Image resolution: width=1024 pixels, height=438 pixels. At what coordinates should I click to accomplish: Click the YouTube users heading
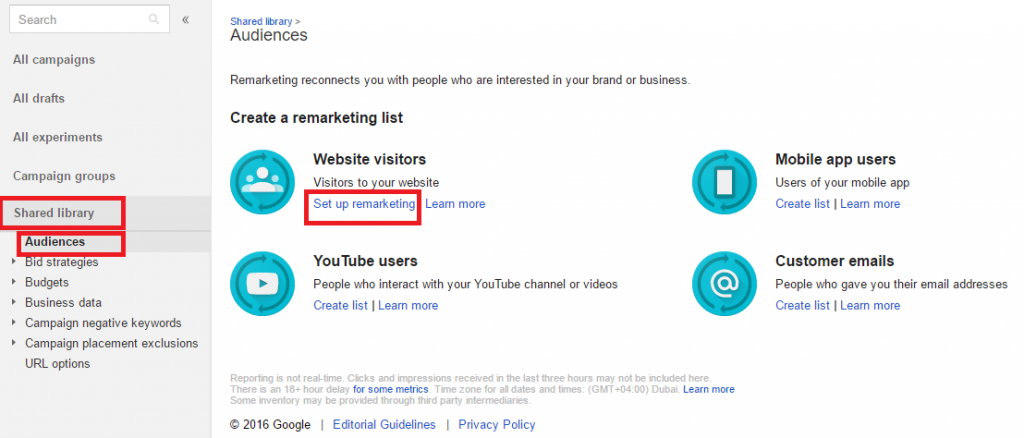(x=365, y=261)
